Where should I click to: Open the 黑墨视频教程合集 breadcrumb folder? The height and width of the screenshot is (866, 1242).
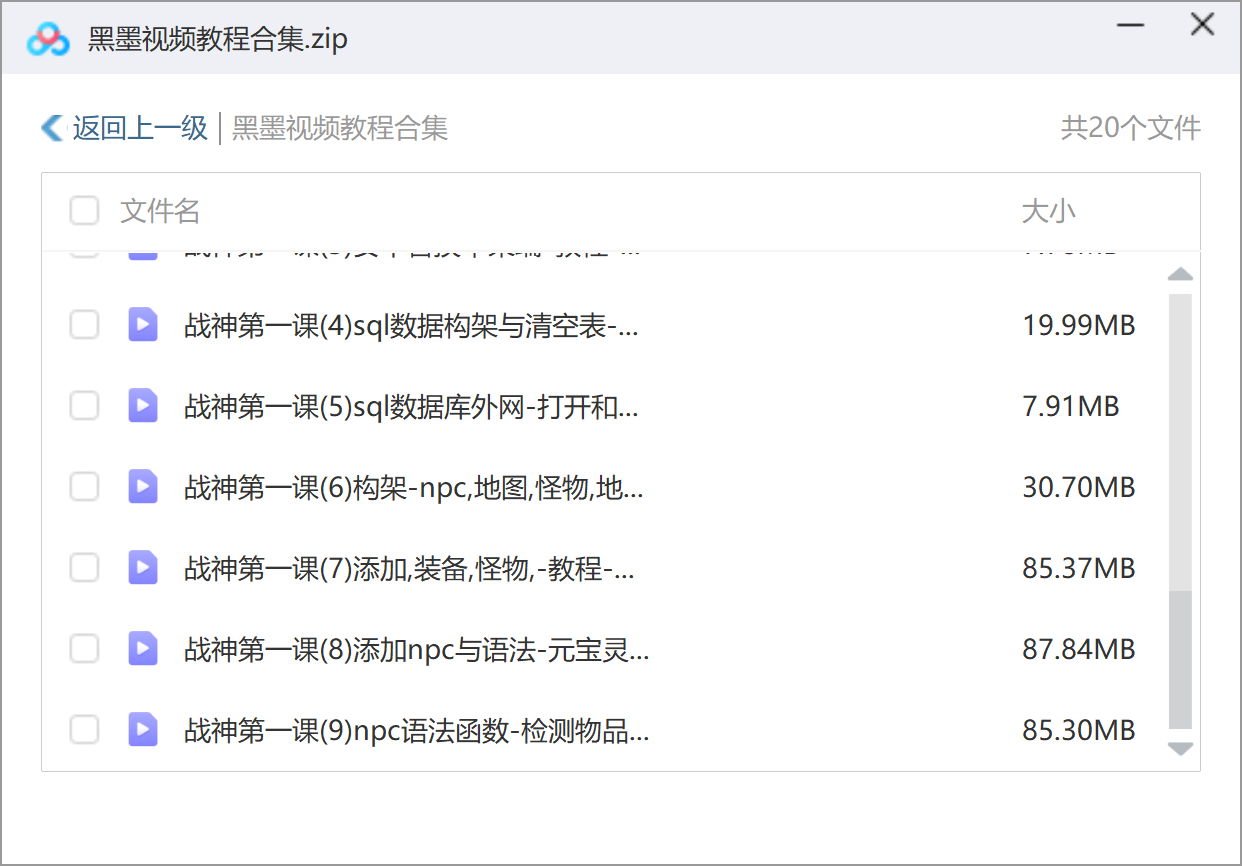point(340,128)
